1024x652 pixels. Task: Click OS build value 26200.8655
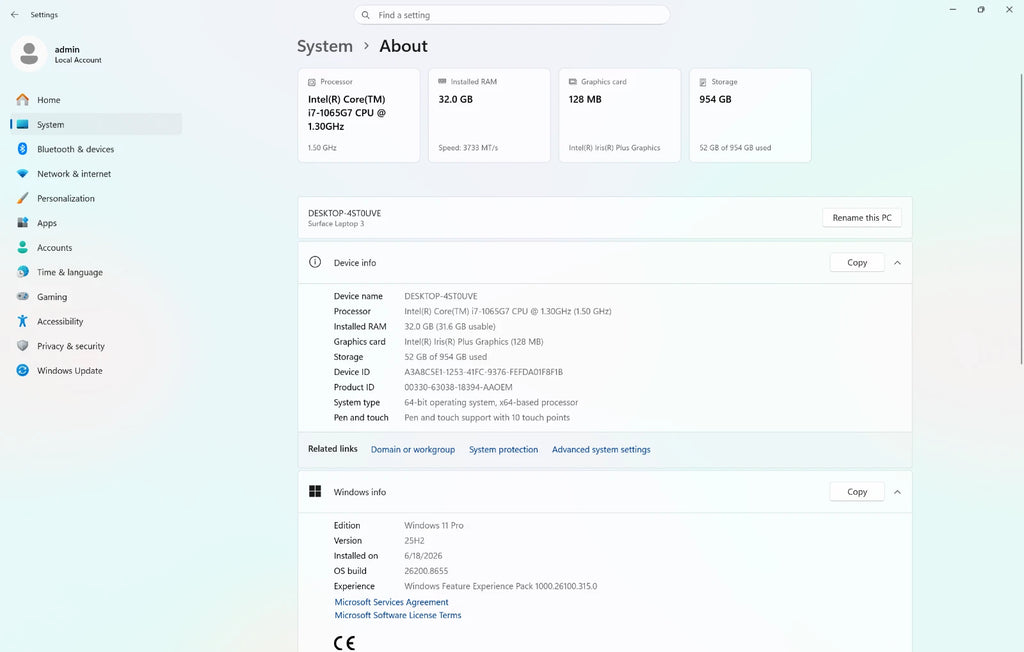[426, 570]
